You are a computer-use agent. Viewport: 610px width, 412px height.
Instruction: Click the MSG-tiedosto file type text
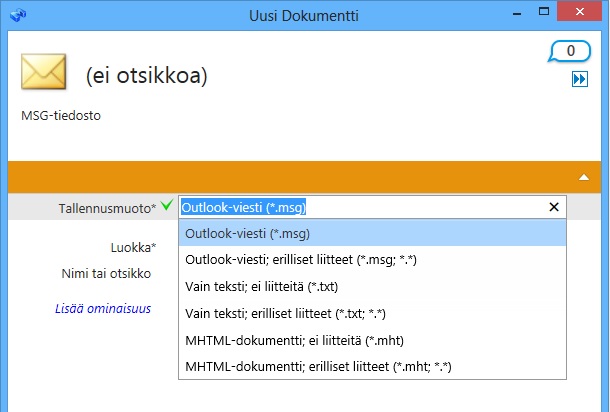click(61, 116)
